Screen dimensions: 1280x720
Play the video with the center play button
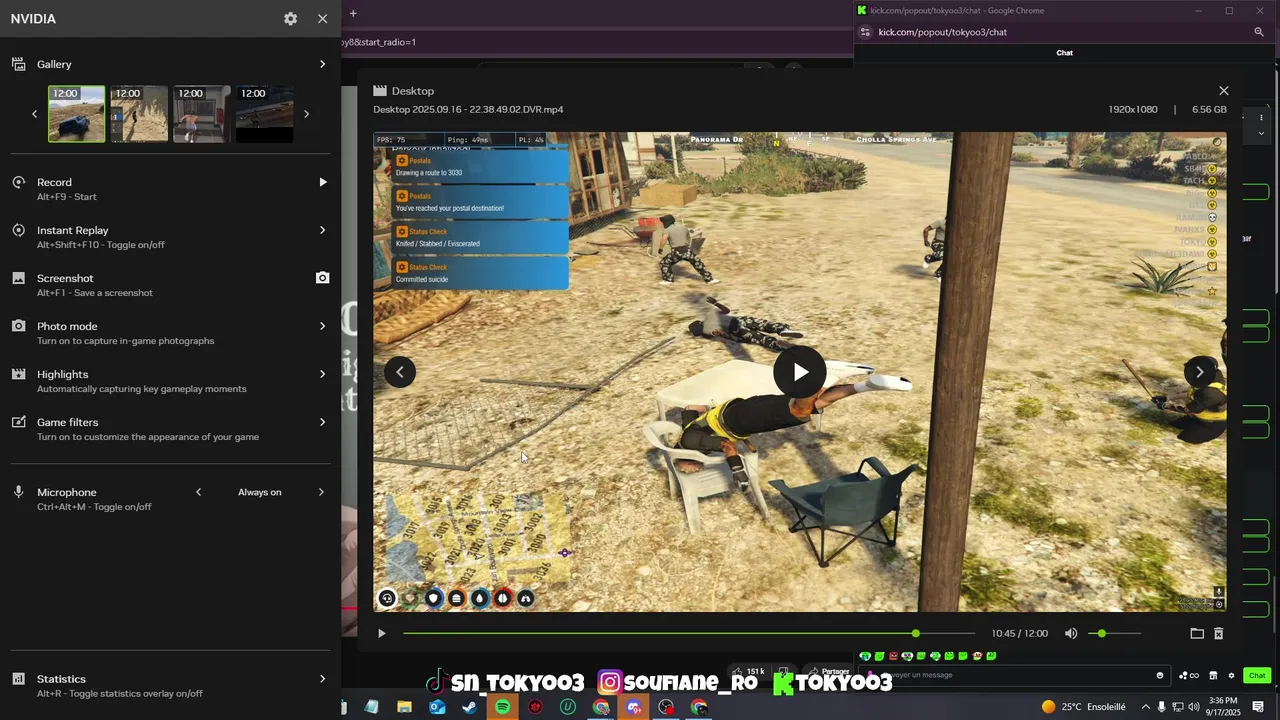pos(800,372)
